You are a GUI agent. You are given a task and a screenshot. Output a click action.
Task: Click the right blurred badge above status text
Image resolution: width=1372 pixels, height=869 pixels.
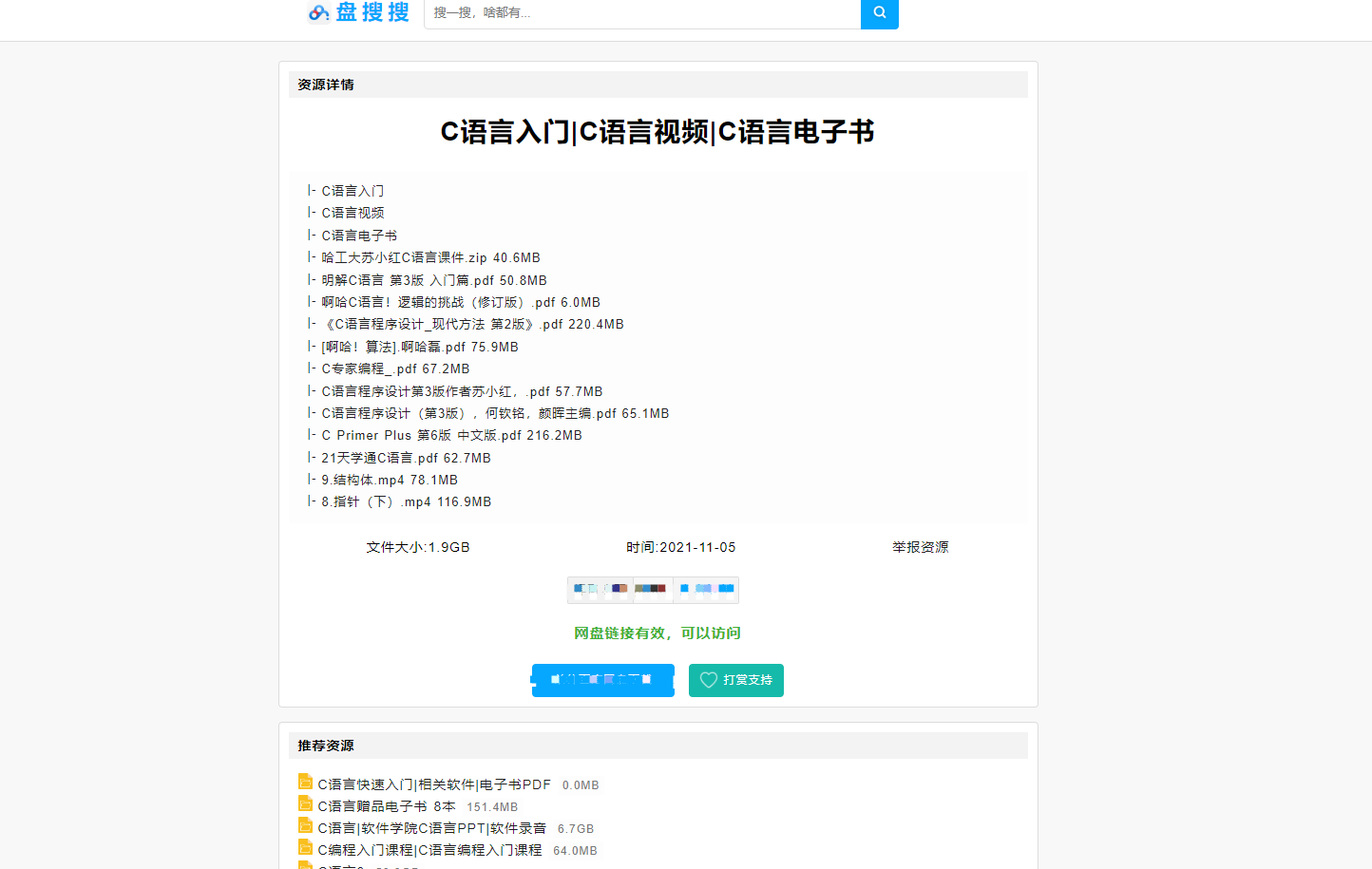pyautogui.click(x=706, y=590)
